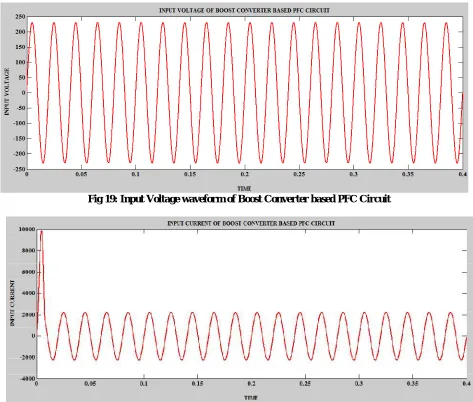
Task: Click the -2000 tick on current axis
Action: click(27, 357)
